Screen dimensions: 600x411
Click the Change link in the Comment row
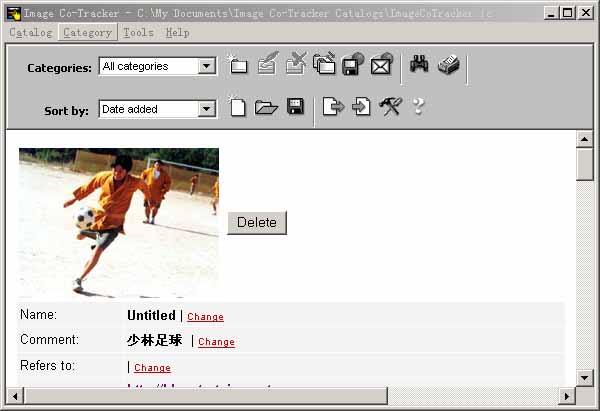coord(216,342)
